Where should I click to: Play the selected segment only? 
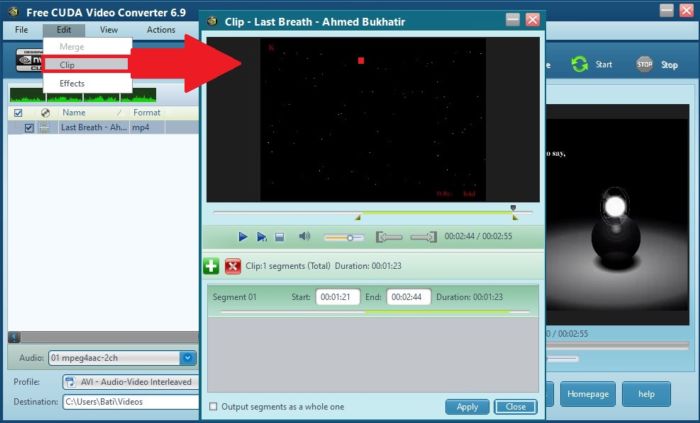[262, 237]
